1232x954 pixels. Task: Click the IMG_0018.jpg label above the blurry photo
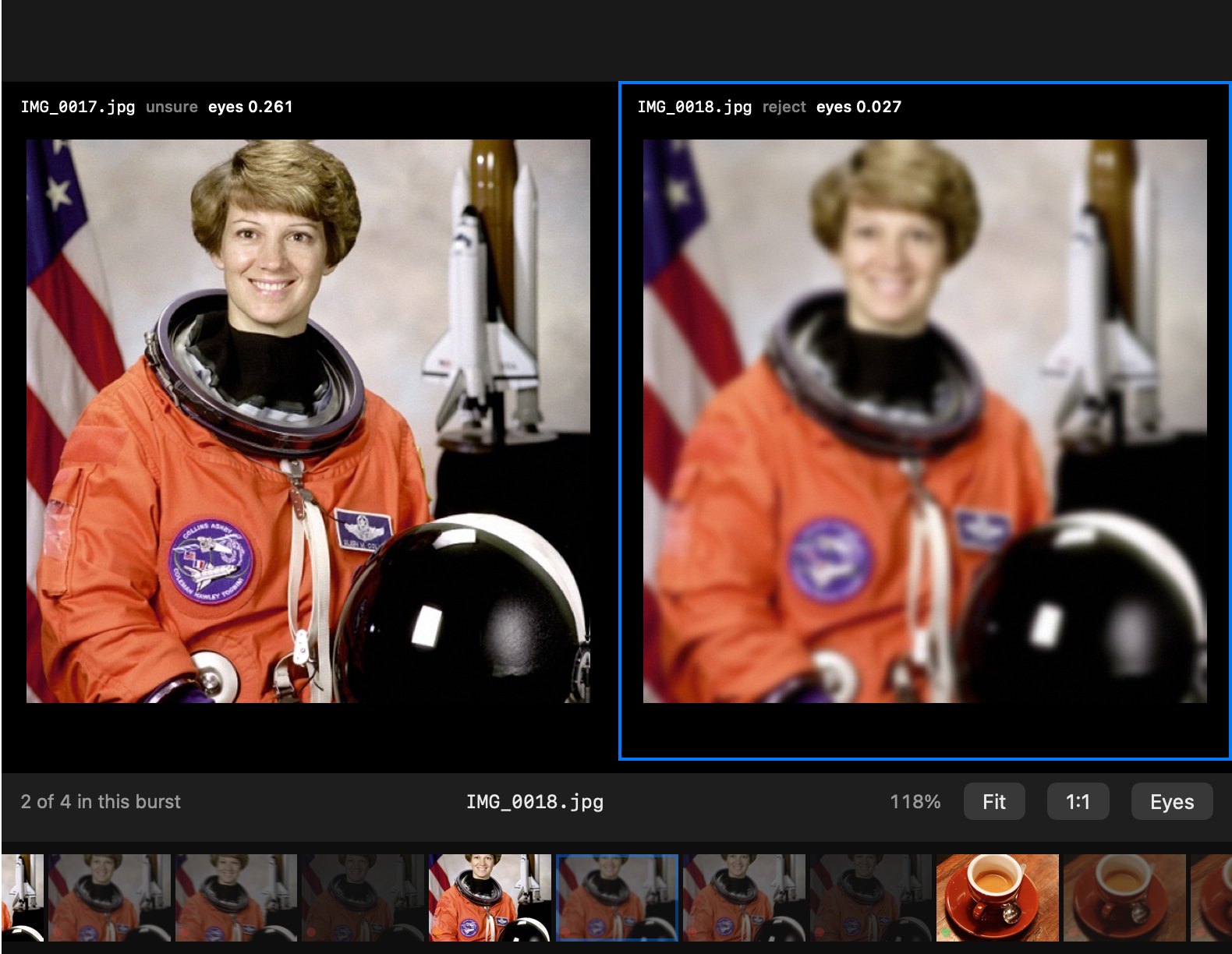(695, 107)
